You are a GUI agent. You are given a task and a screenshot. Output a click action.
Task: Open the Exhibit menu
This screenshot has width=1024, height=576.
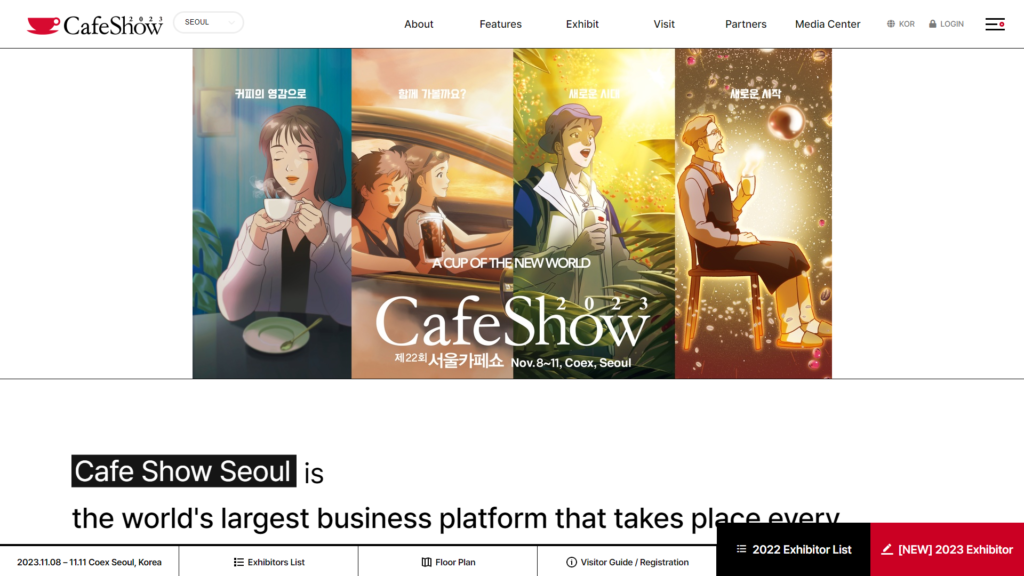(582, 24)
